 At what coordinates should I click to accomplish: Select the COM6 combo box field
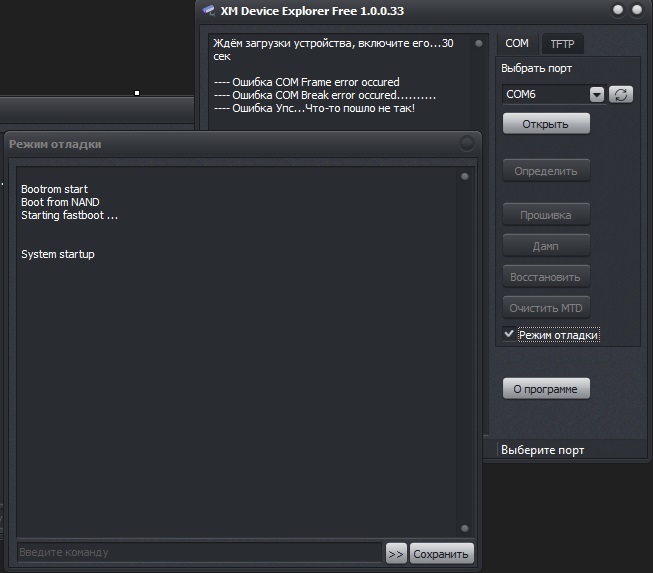553,95
